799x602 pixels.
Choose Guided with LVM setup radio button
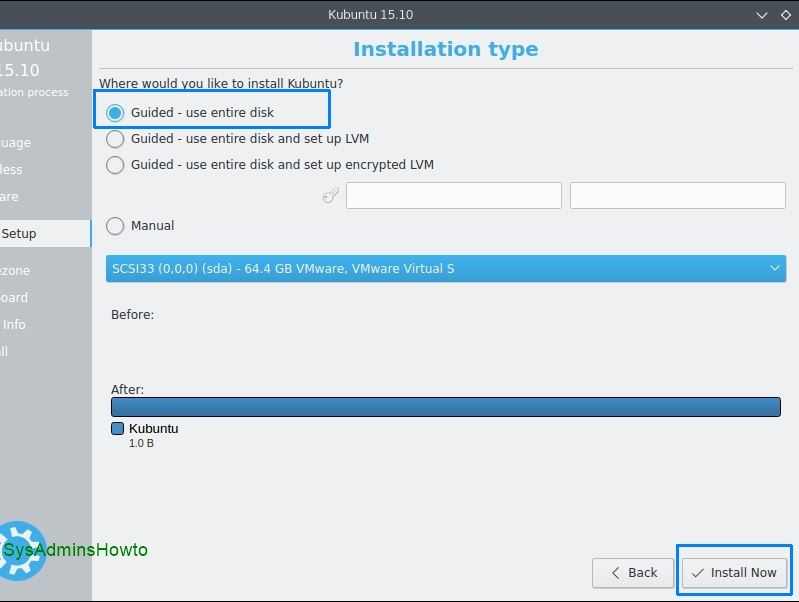pos(116,139)
